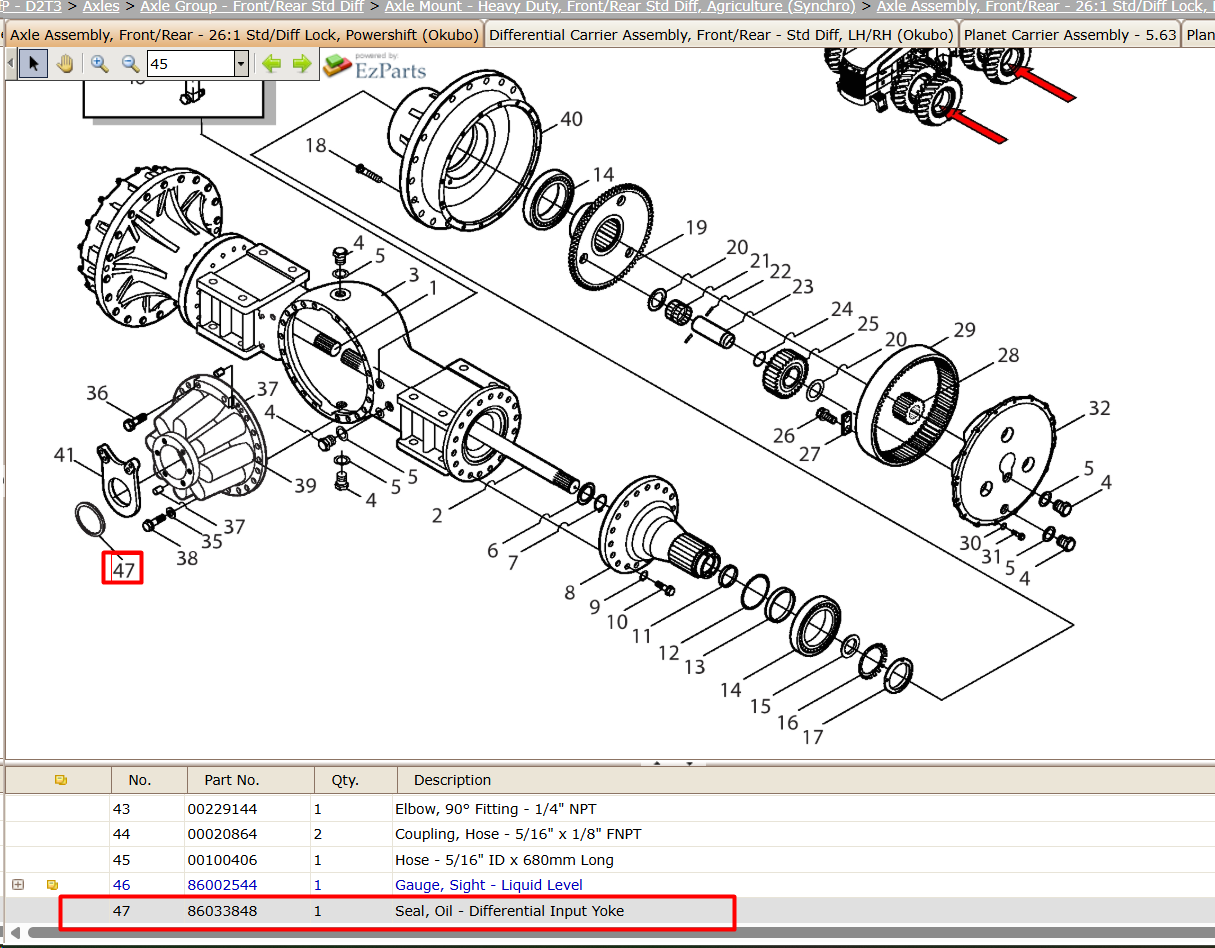Click callout 17 on the diagram
The image size is (1215, 948).
pyautogui.click(x=813, y=737)
